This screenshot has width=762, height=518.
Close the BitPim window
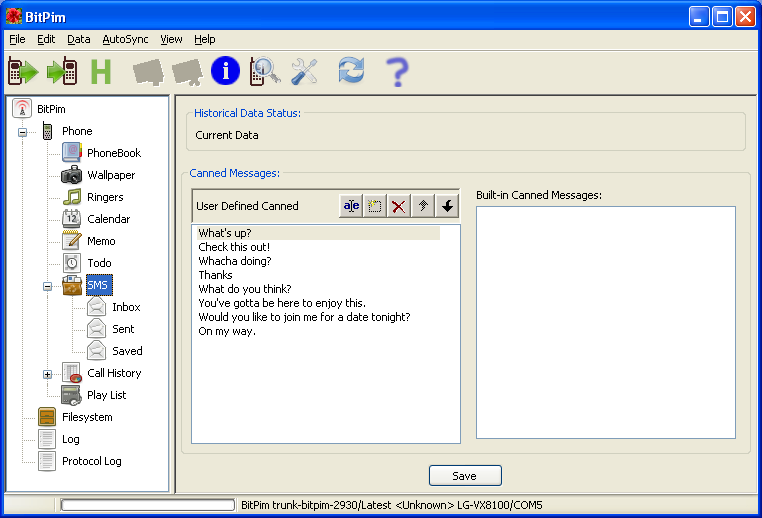click(745, 17)
